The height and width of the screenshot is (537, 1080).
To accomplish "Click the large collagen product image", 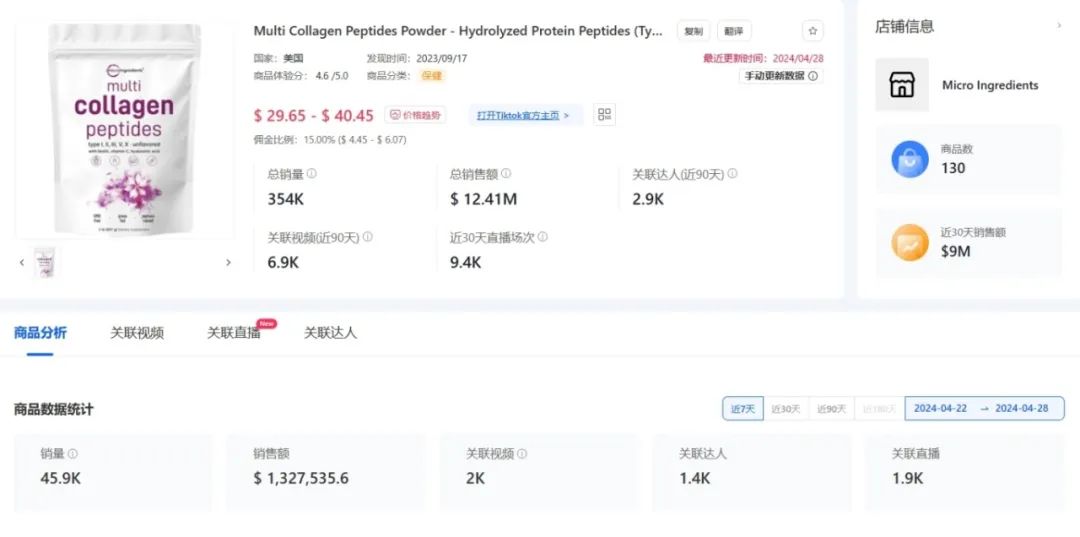I will [125, 131].
